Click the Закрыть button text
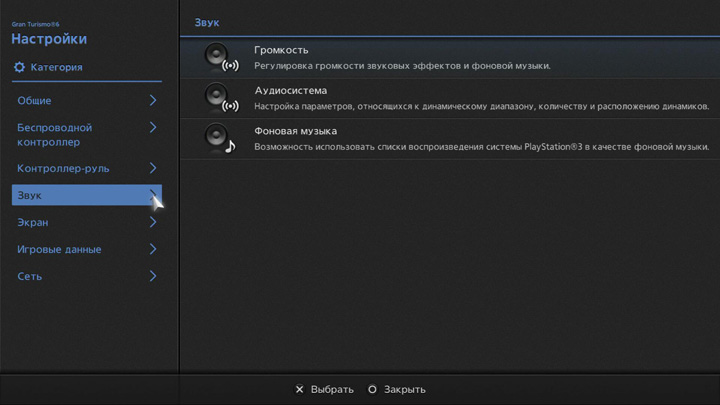The image size is (720, 405). point(404,389)
